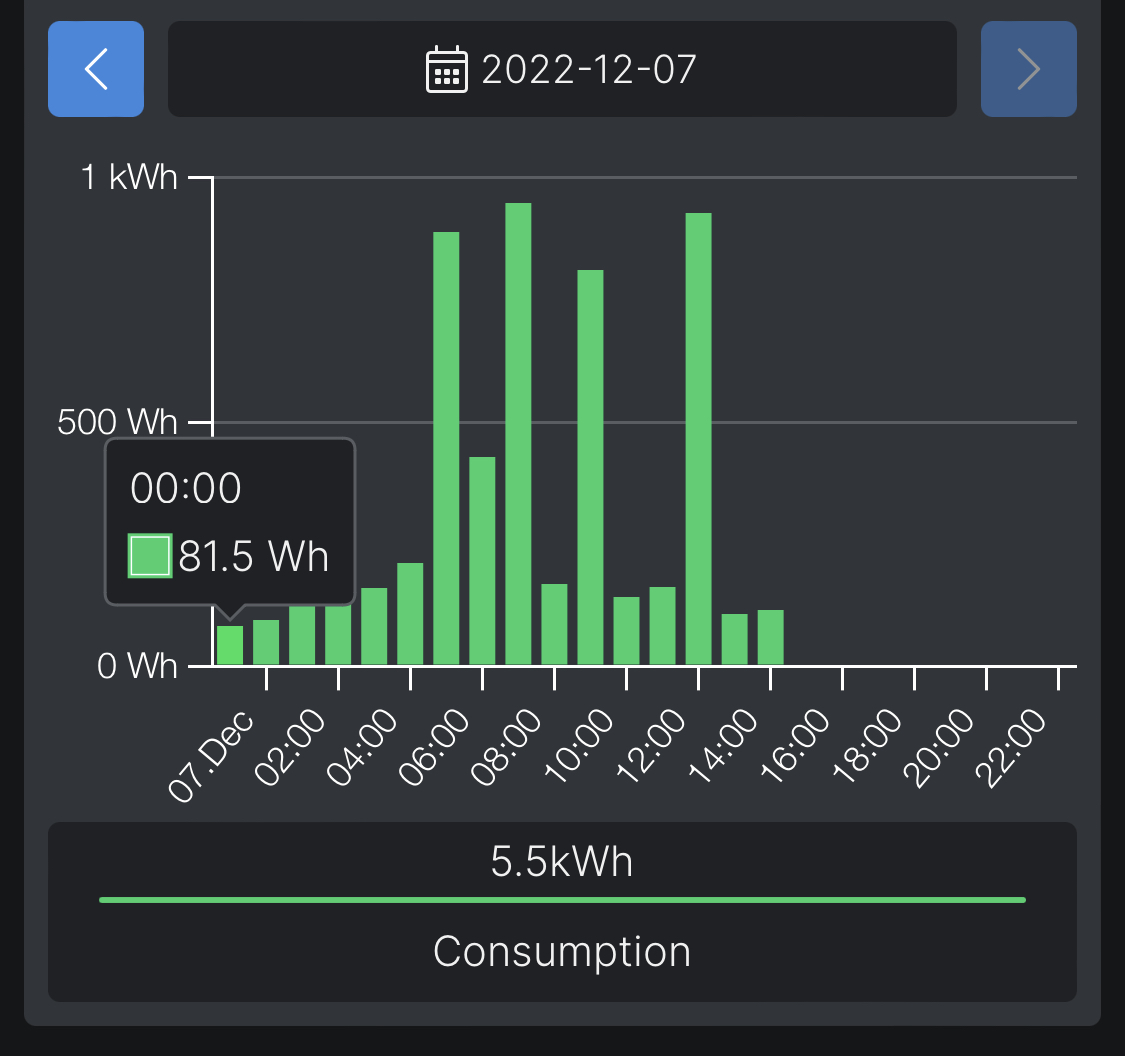Click the 22:00 time axis label

click(x=1014, y=750)
